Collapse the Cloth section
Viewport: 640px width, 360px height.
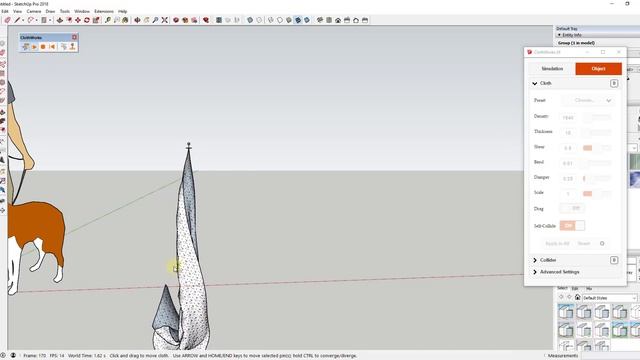[x=535, y=83]
